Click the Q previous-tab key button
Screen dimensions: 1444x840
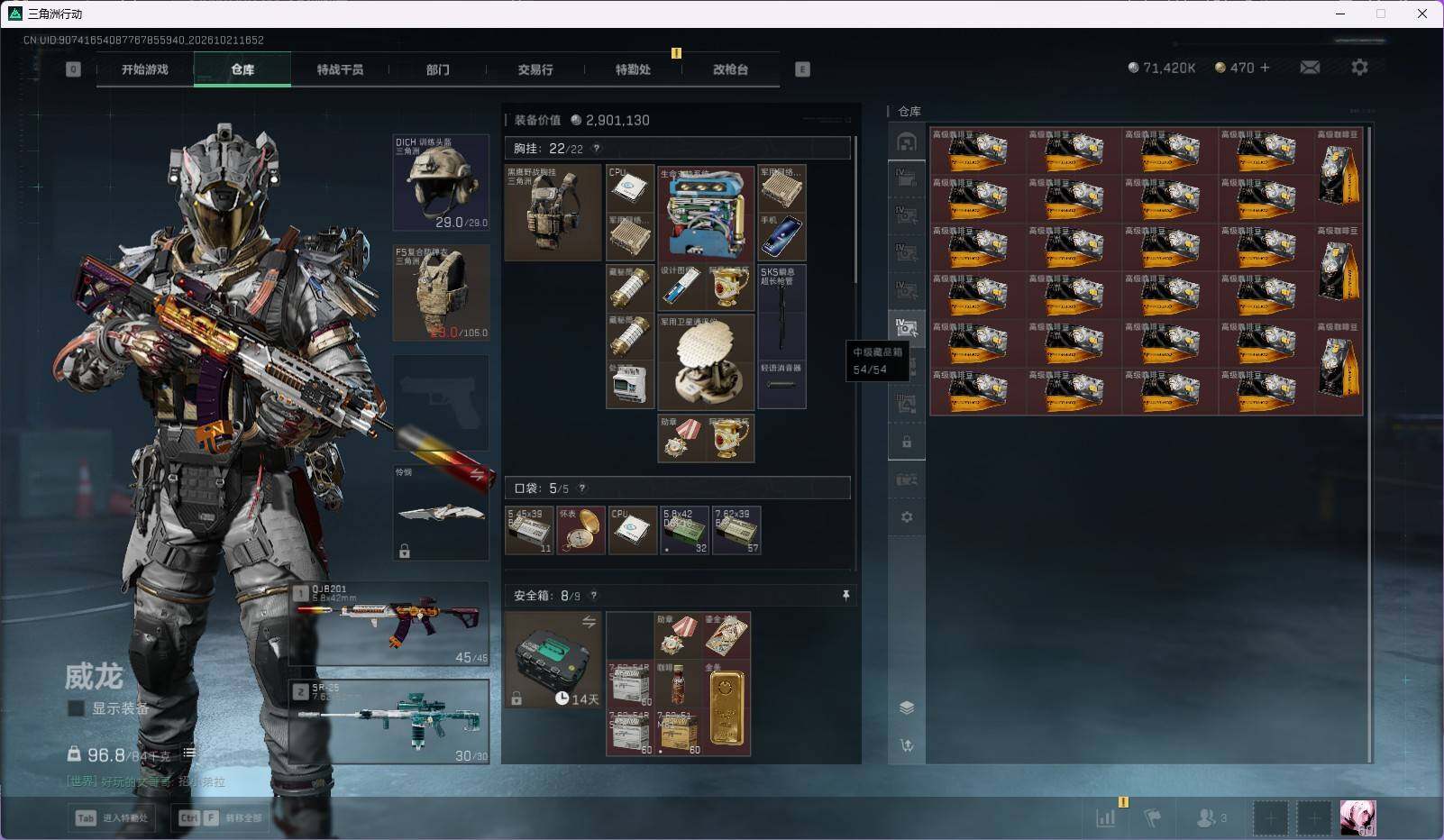pos(73,69)
